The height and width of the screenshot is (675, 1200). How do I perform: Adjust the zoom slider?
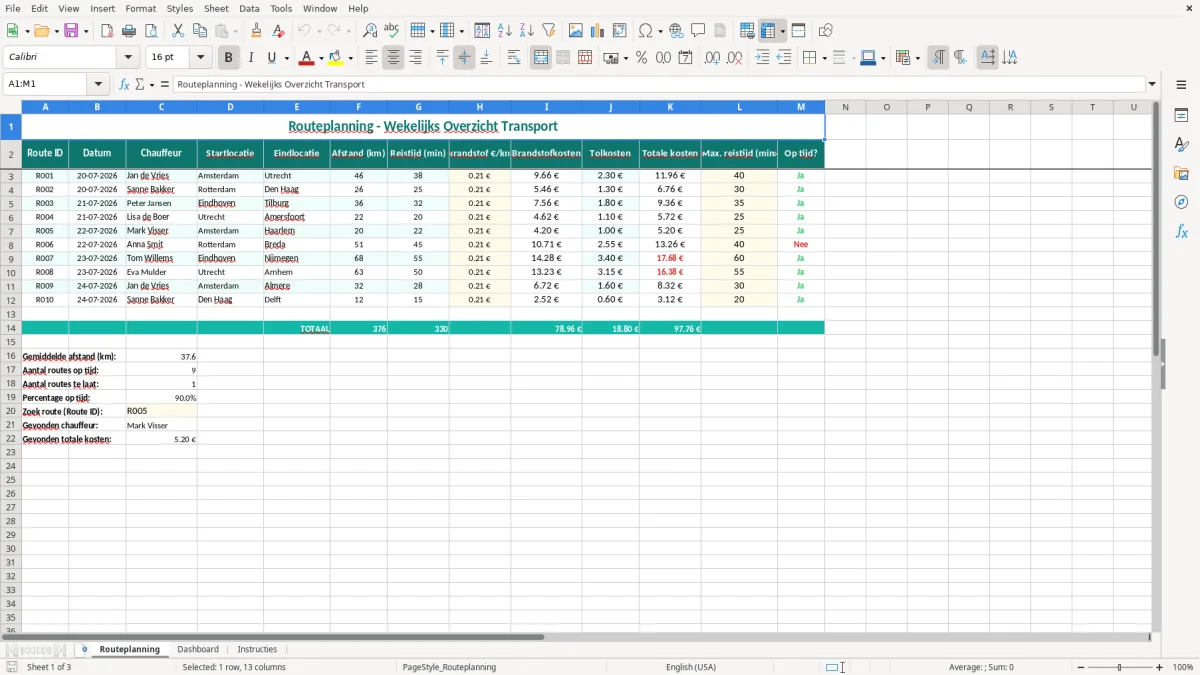pyautogui.click(x=1119, y=667)
